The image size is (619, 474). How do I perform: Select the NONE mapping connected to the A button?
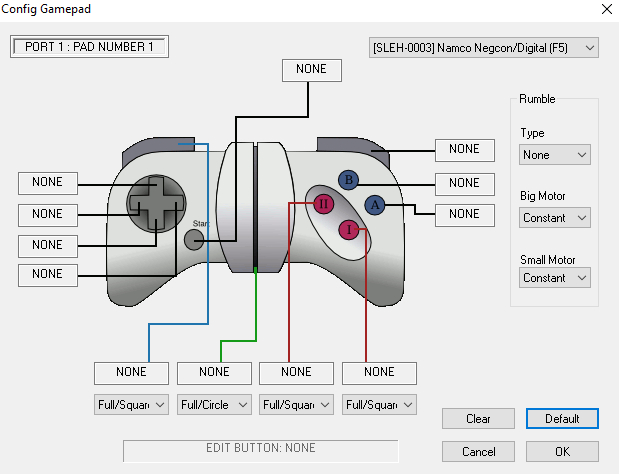(464, 213)
